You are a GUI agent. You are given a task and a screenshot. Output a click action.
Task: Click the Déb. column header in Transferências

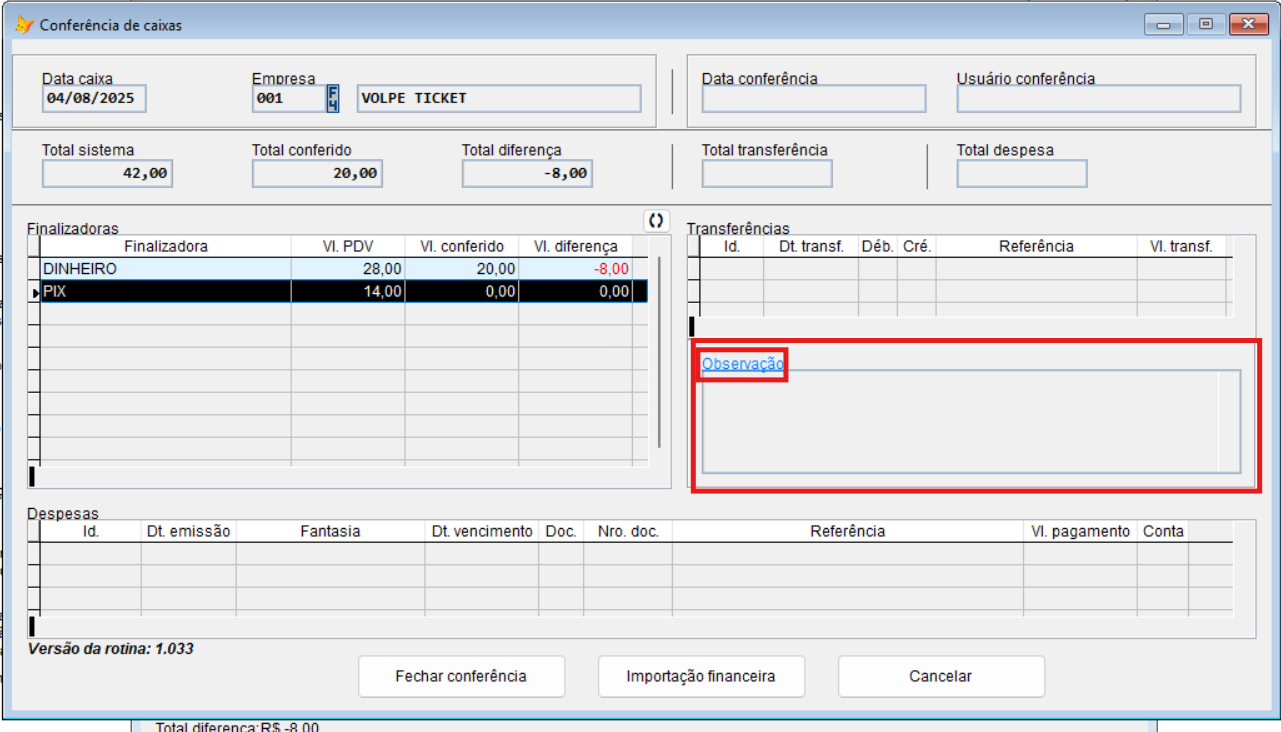(878, 246)
